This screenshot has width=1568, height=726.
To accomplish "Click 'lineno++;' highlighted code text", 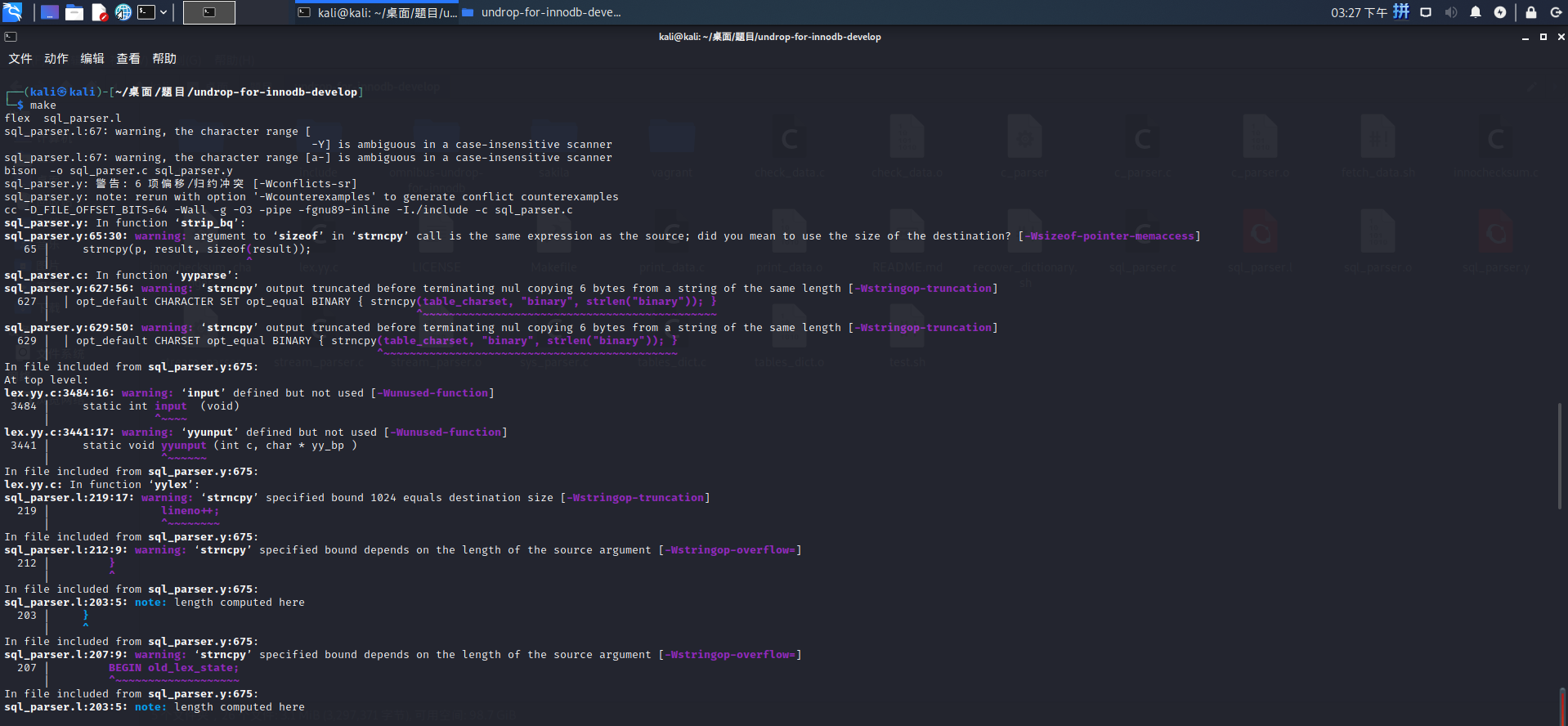I will click(190, 511).
